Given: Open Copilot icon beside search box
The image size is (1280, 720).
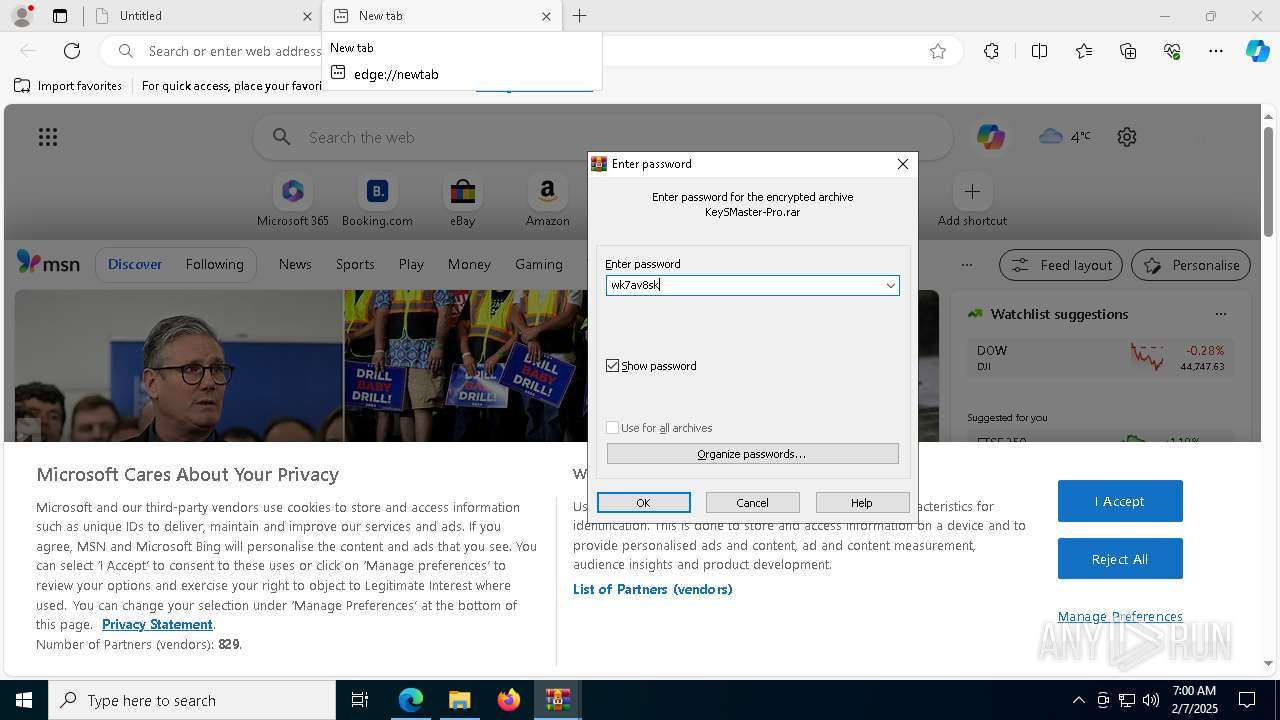Looking at the screenshot, I should (x=991, y=137).
